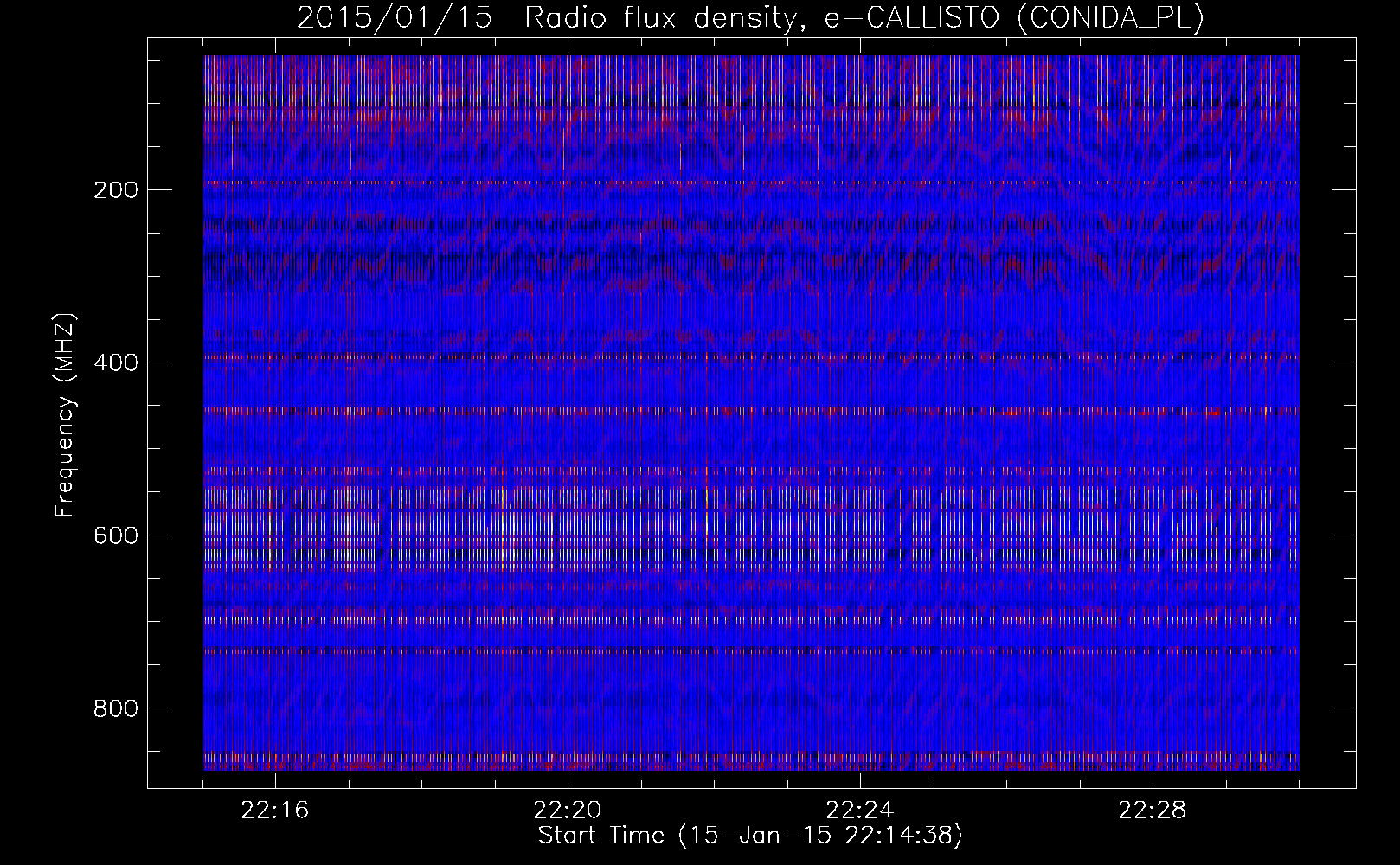Viewport: 1400px width, 865px height.
Task: Click the '22:24' time tick label
Action: click(x=860, y=811)
